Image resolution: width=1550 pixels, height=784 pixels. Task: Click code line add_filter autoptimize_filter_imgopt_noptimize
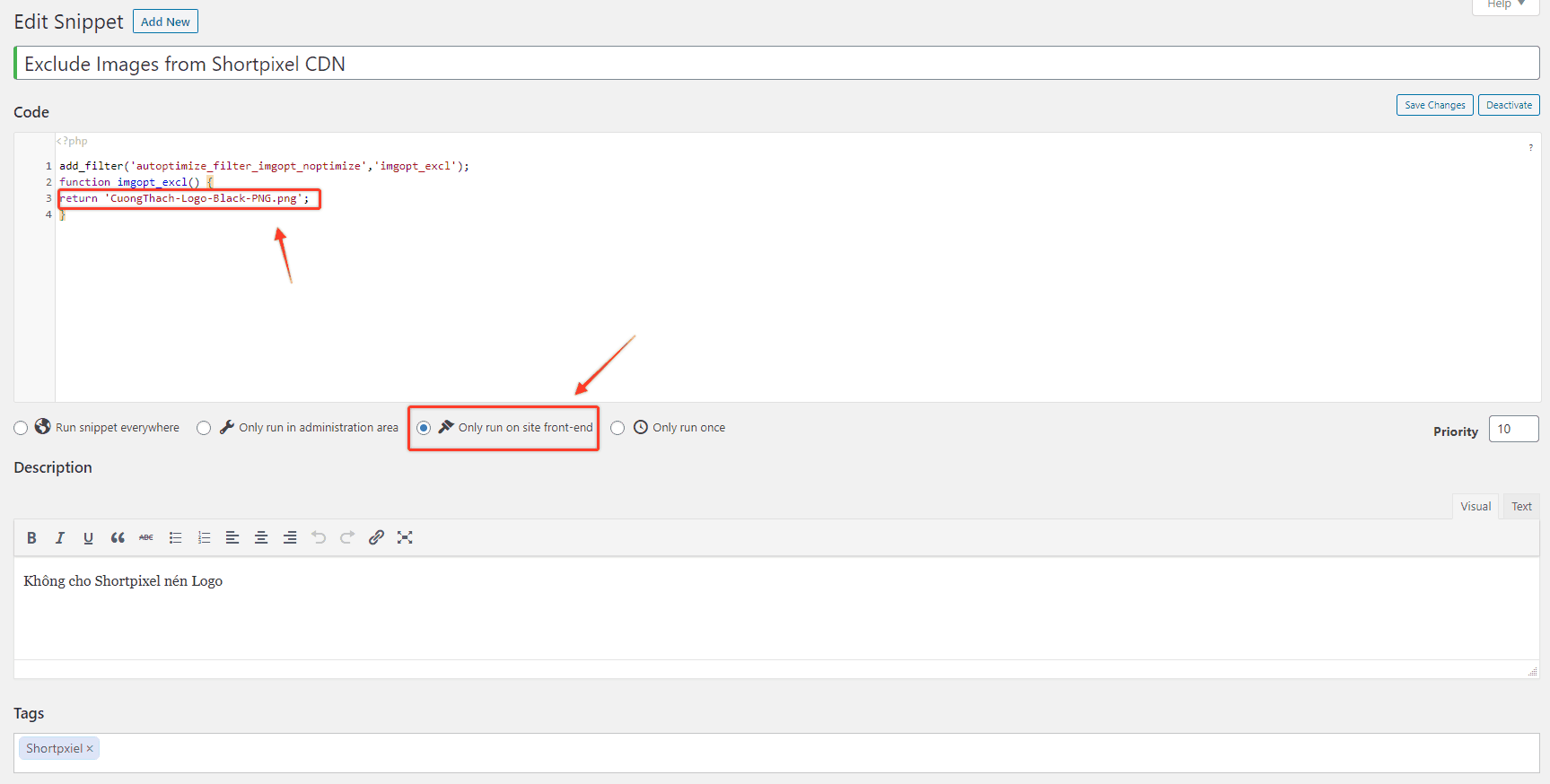264,166
